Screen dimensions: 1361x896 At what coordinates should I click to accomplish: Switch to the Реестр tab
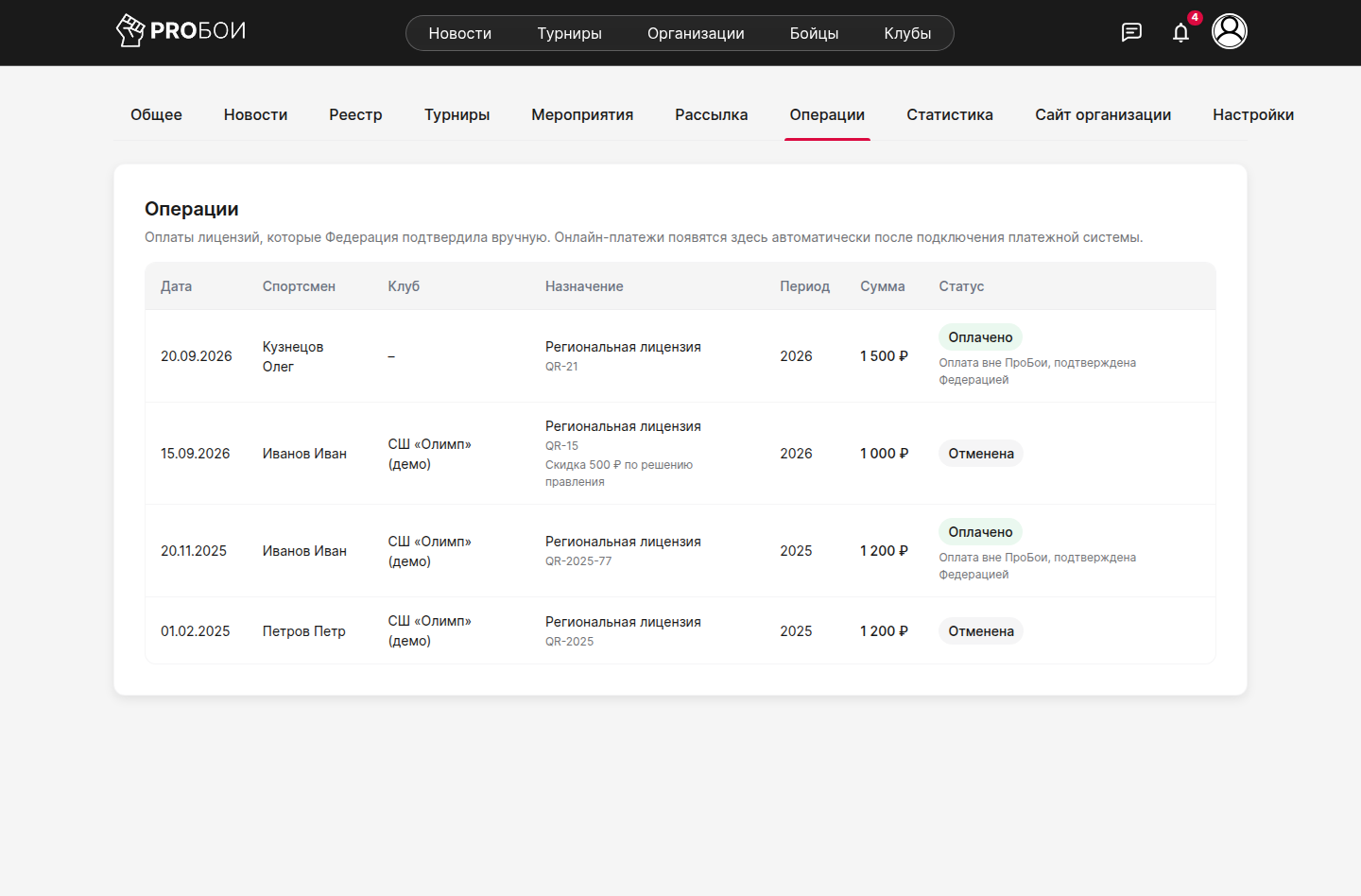tap(355, 114)
